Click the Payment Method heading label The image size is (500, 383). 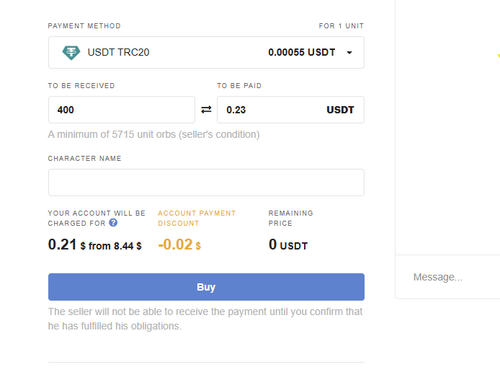click(x=84, y=26)
